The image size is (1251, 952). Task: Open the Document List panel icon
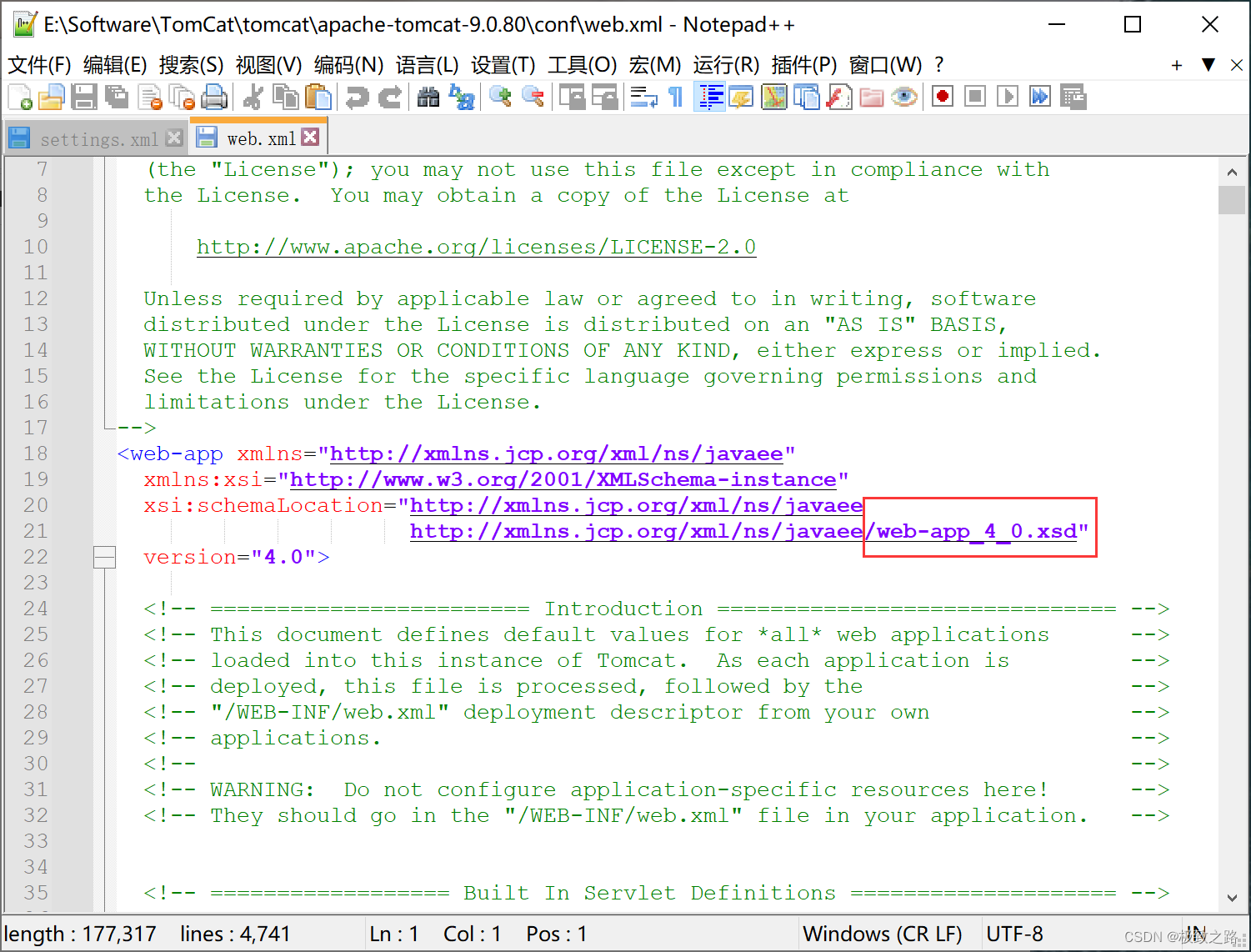click(806, 98)
